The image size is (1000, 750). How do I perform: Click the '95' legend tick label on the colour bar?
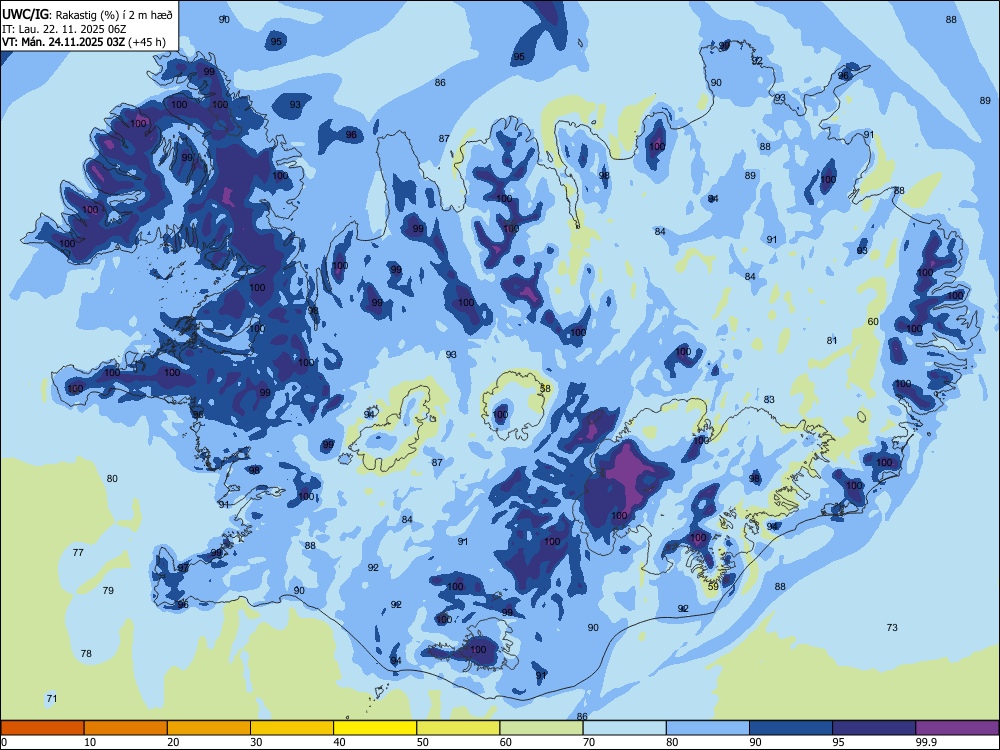point(838,742)
